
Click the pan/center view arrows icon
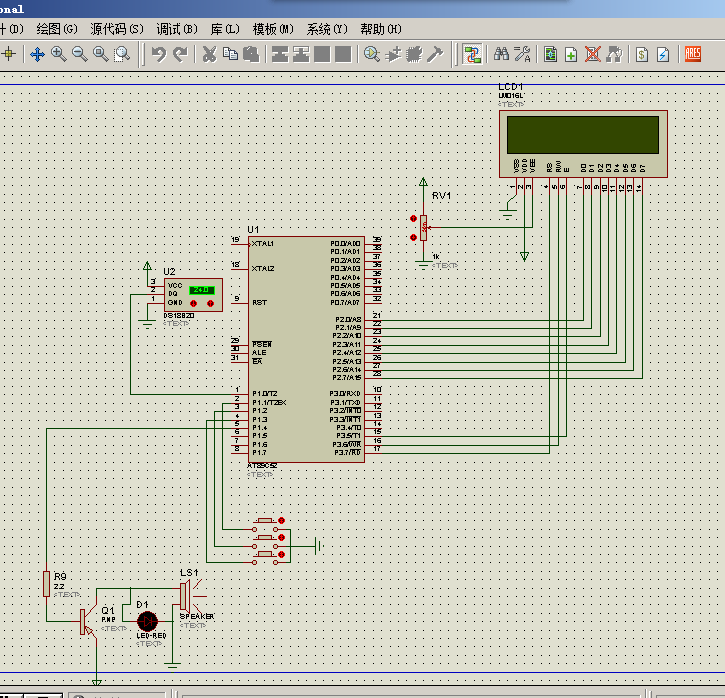[x=37, y=55]
